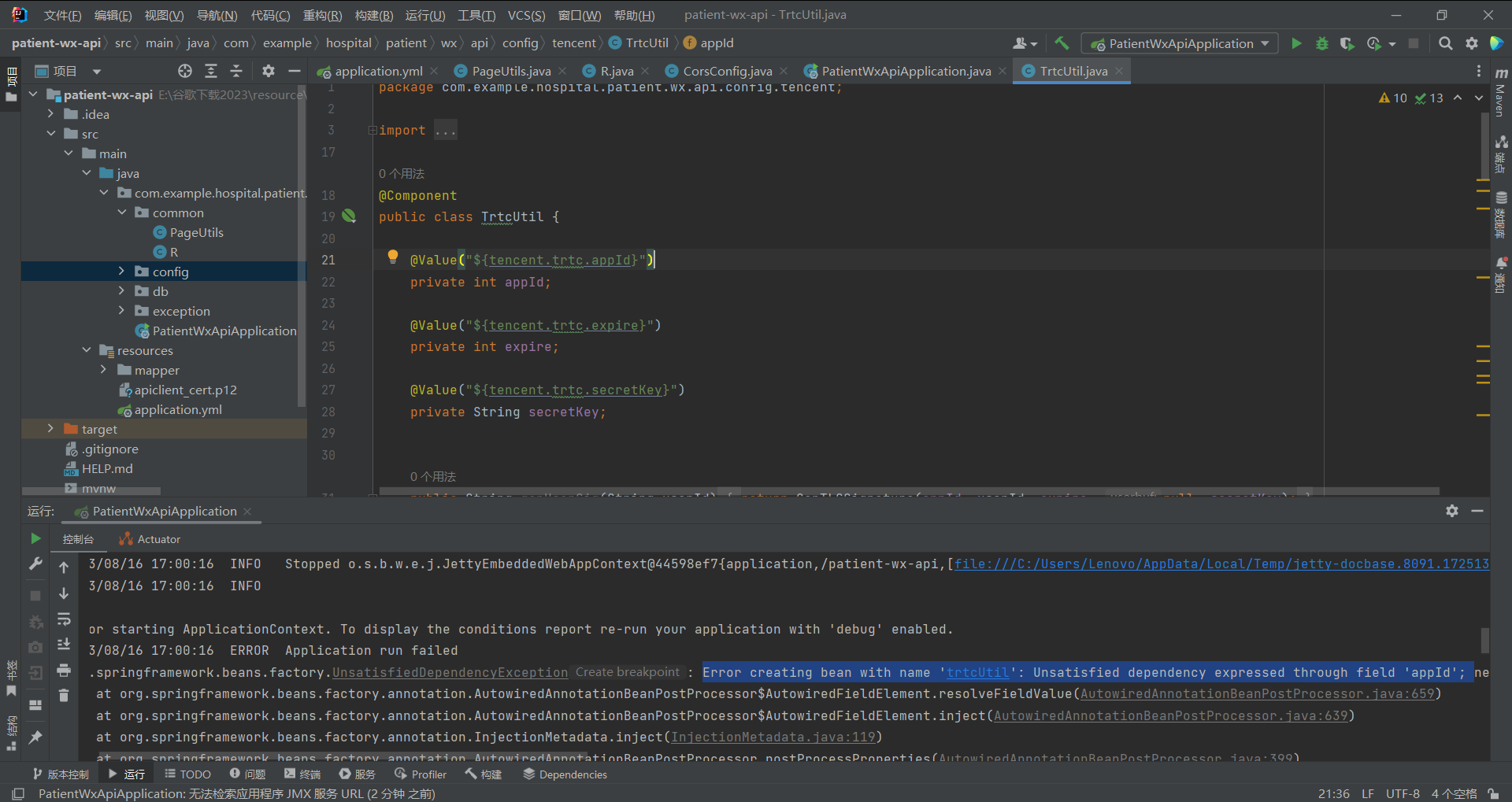Screen dimensions: 1512x802
Task: Switch to Actuator tab in run panel
Action: point(150,539)
